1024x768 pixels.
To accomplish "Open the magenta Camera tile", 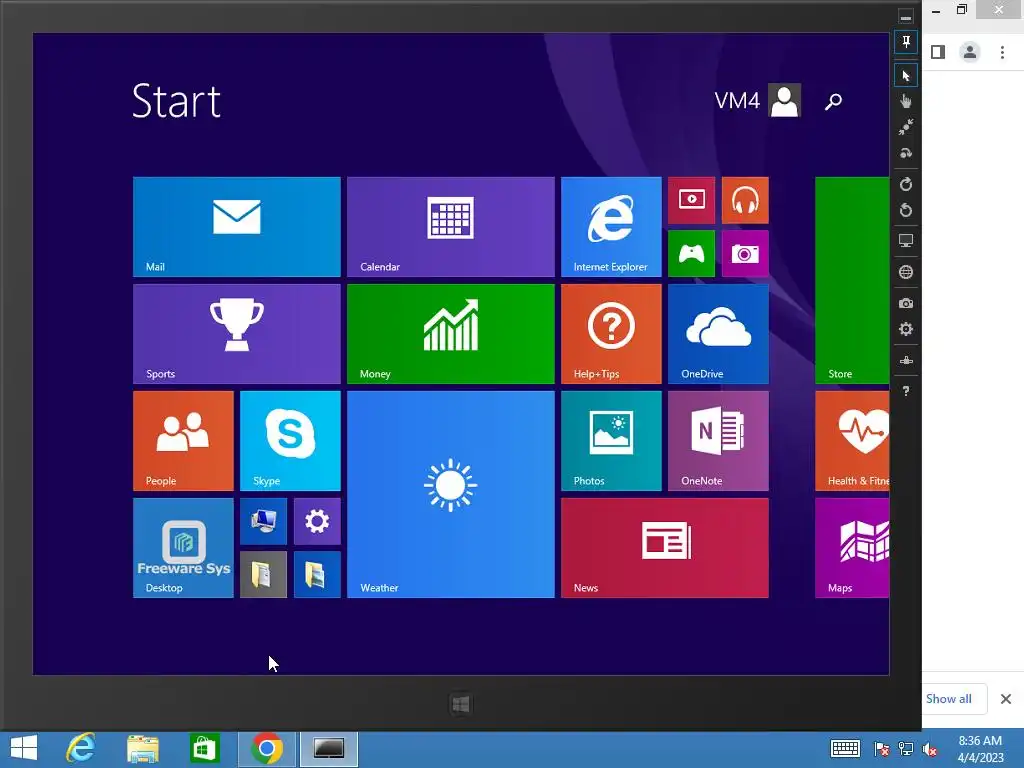I will 745,253.
